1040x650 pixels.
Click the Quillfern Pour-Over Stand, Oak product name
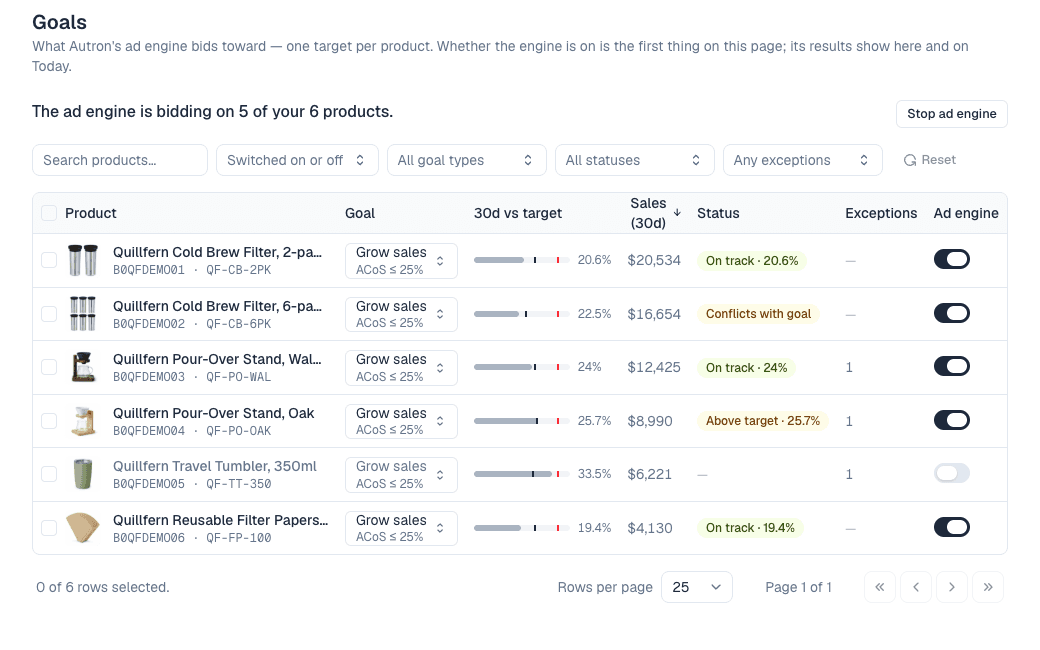coord(214,413)
